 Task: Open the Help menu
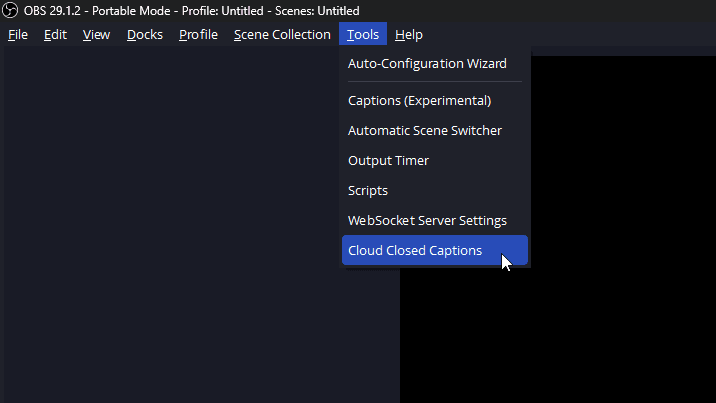pos(409,35)
